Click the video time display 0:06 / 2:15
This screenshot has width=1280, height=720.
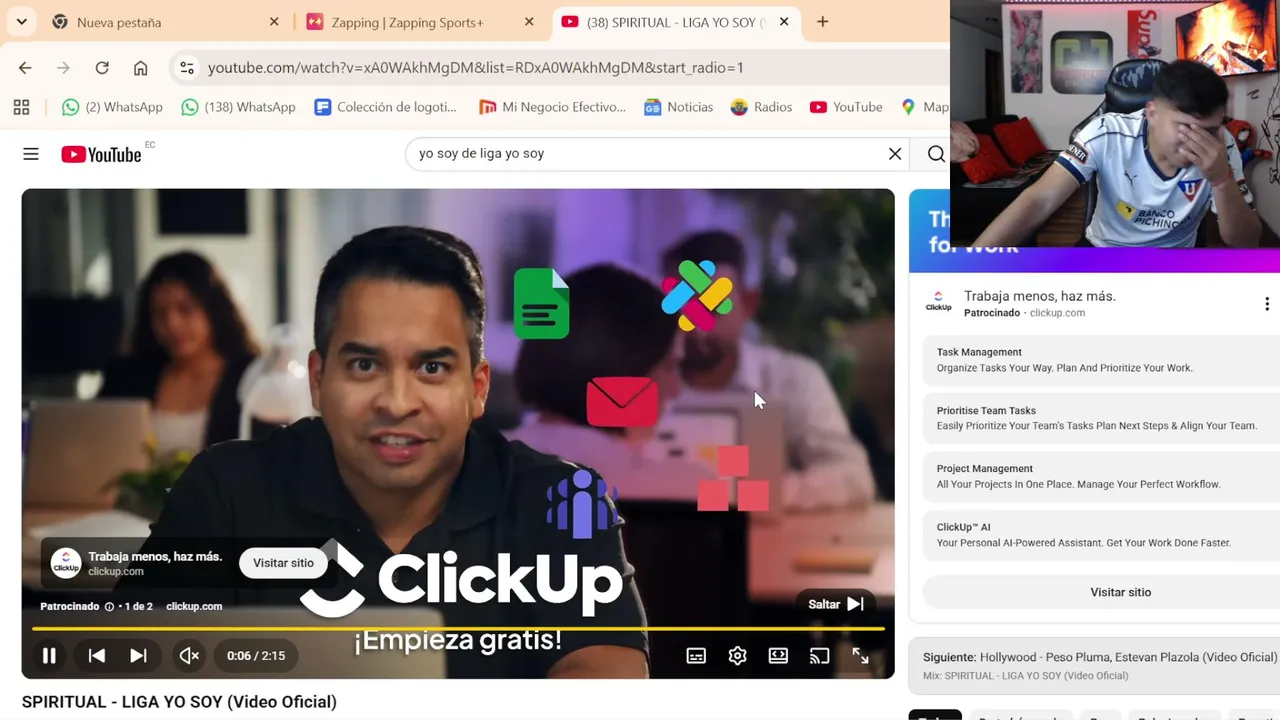[256, 656]
